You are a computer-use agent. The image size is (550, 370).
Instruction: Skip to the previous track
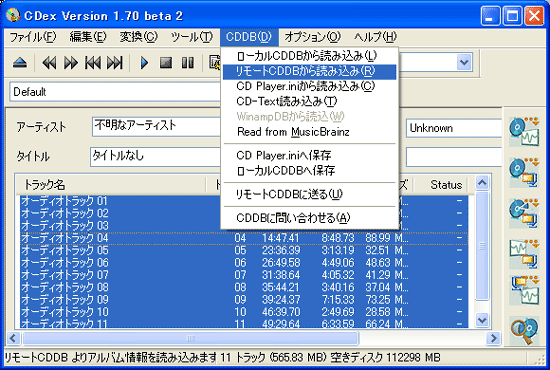pyautogui.click(x=93, y=63)
